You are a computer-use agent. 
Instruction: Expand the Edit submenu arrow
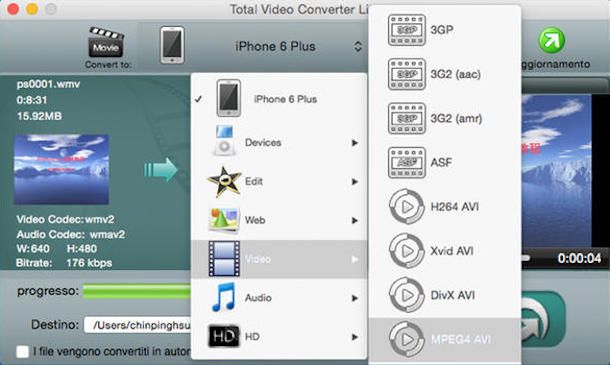(354, 182)
